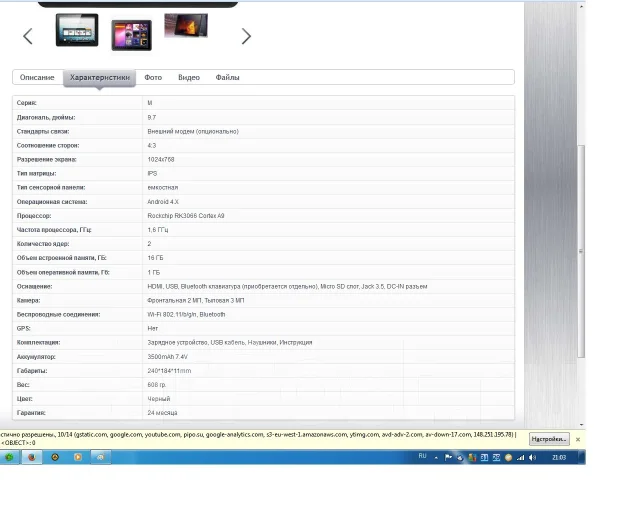Click the Firefox taskbar icon
This screenshot has height=512, width=640.
click(x=32, y=457)
